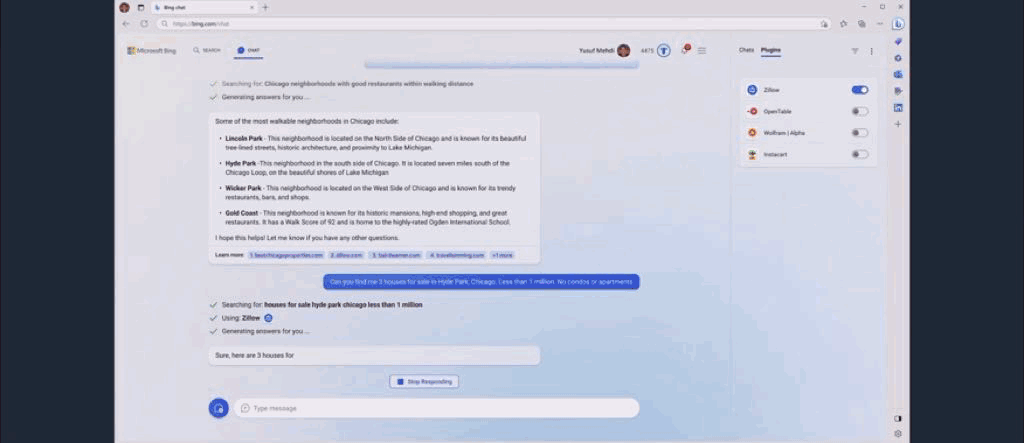Click the Zillow badge next to Using: Zillow

[x=268, y=318]
